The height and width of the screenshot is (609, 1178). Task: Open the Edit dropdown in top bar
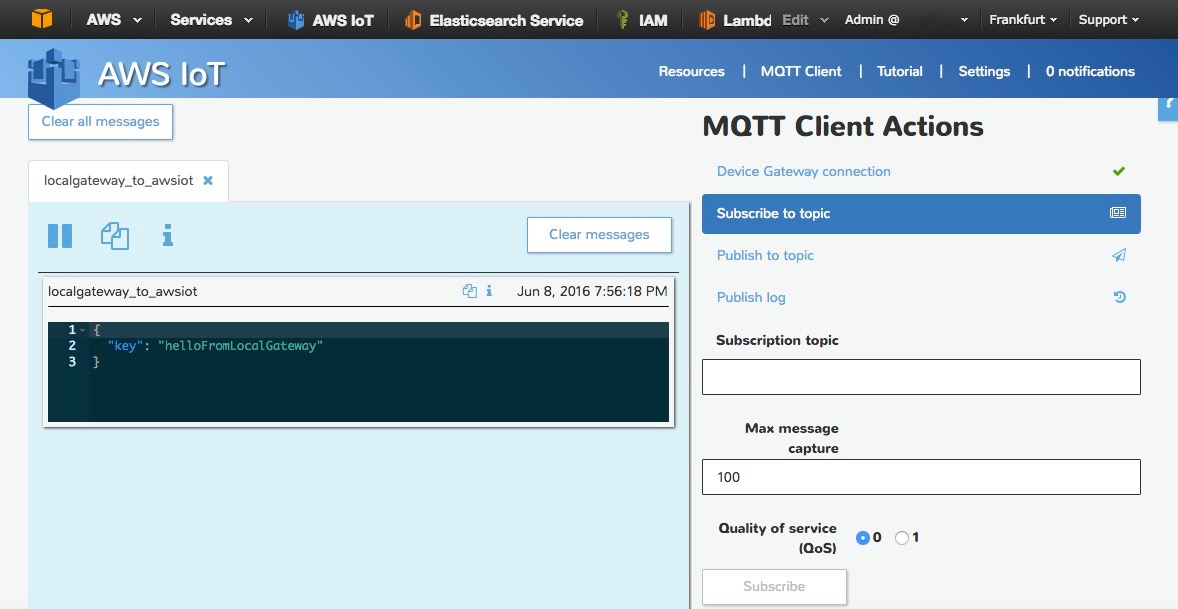(805, 20)
